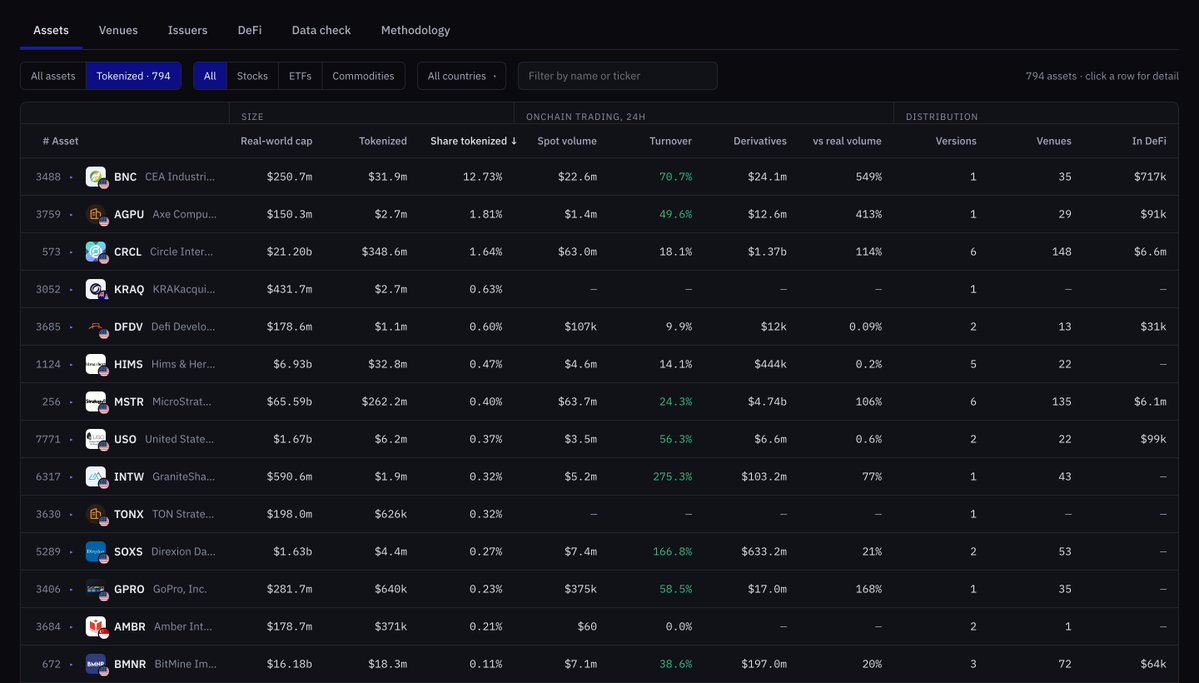Click the BNC ticker text
The width and height of the screenshot is (1199, 683).
click(125, 177)
